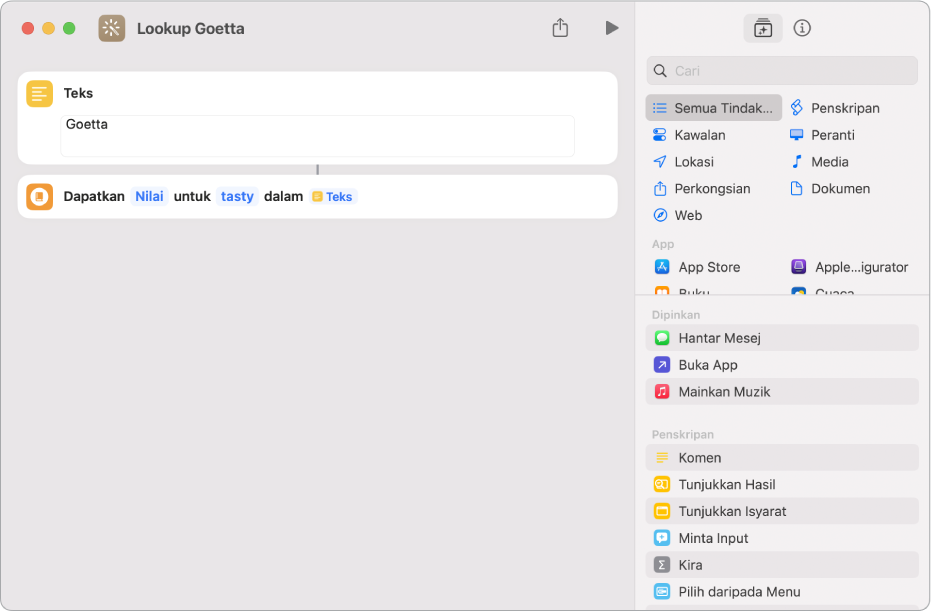Click the Teks action title
This screenshot has width=931, height=612.
[78, 93]
